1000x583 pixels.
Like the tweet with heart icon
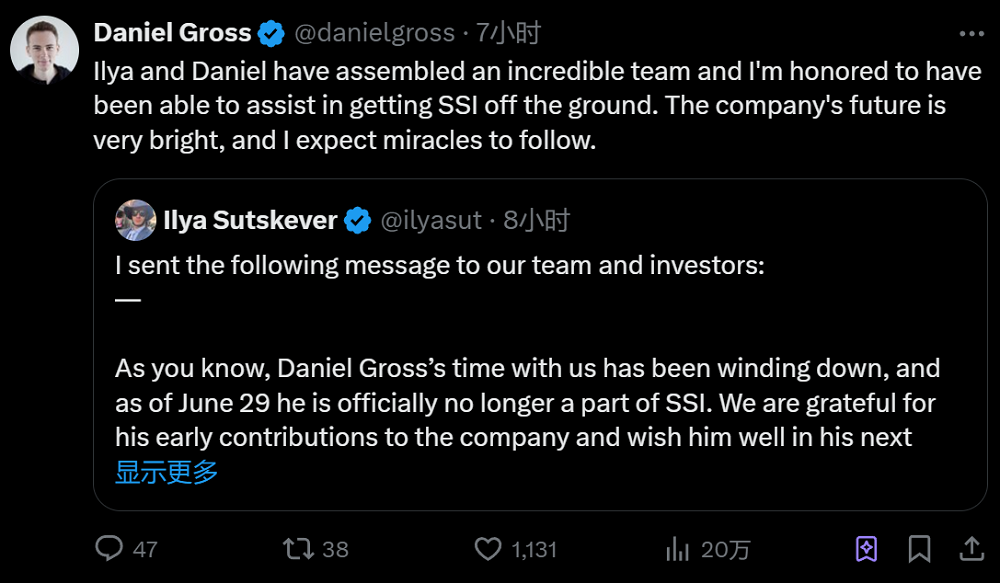point(487,548)
